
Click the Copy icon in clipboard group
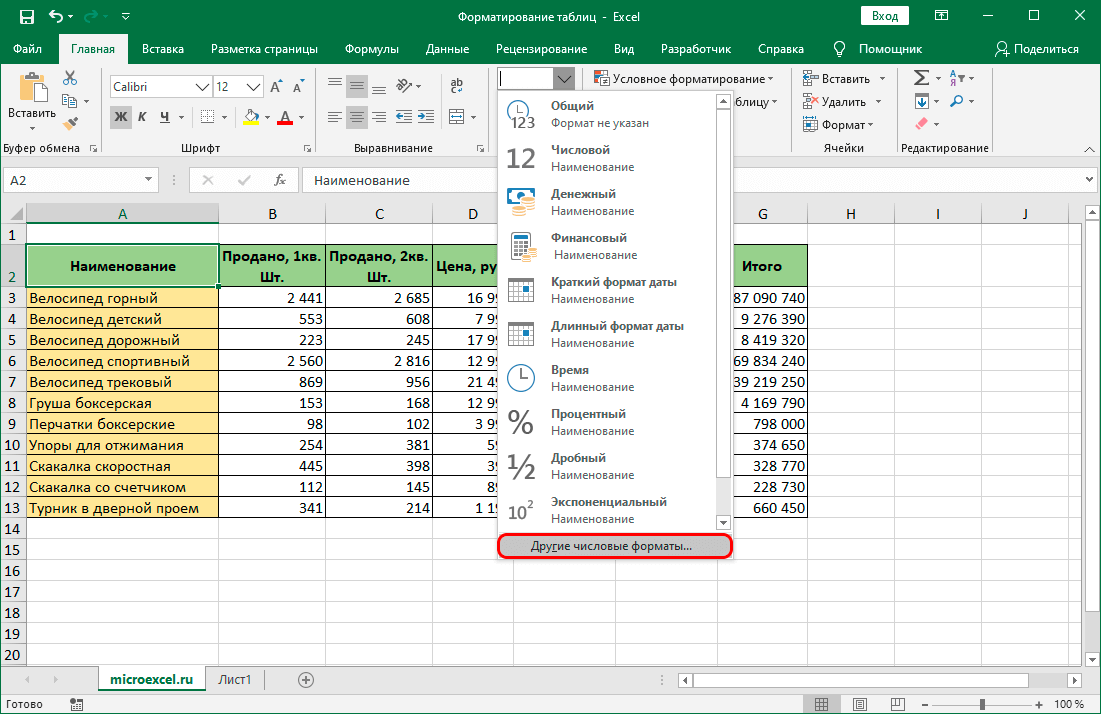pos(70,101)
